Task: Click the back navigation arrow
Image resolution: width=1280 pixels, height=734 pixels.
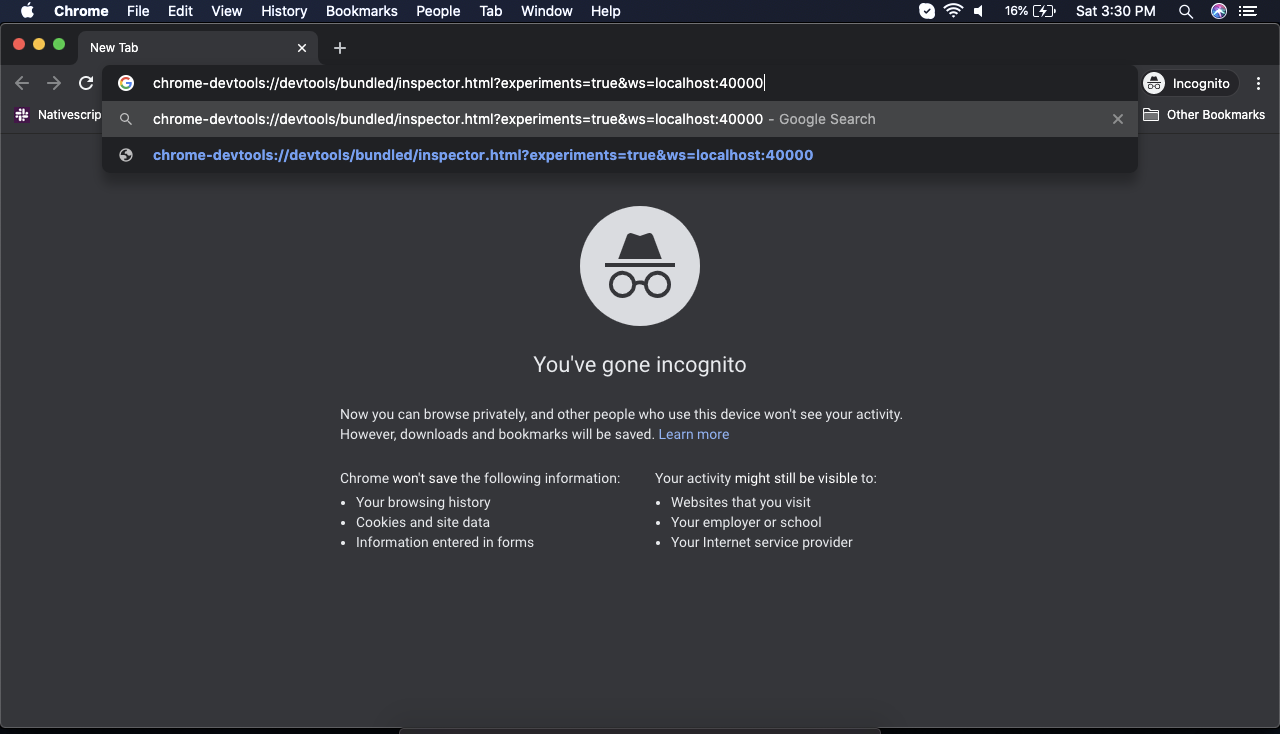Action: point(21,83)
